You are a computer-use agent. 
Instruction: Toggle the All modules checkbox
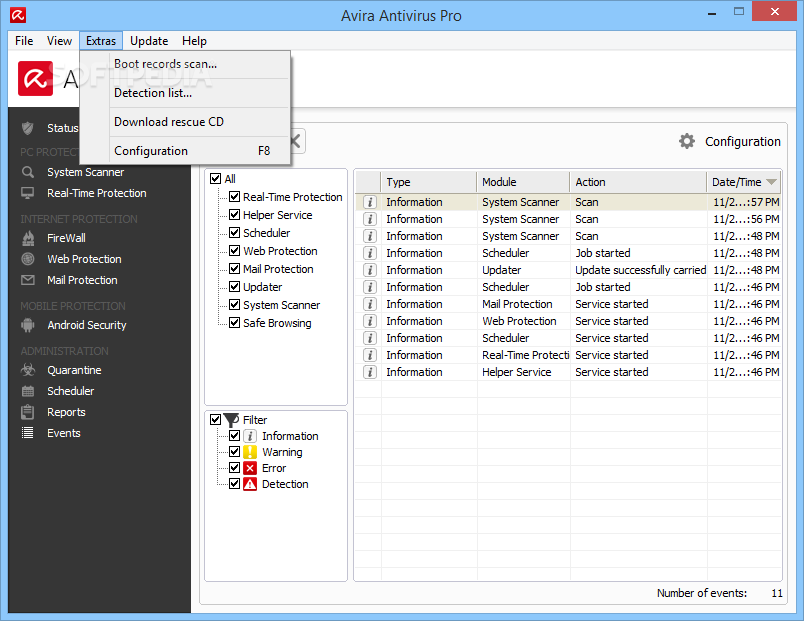215,179
